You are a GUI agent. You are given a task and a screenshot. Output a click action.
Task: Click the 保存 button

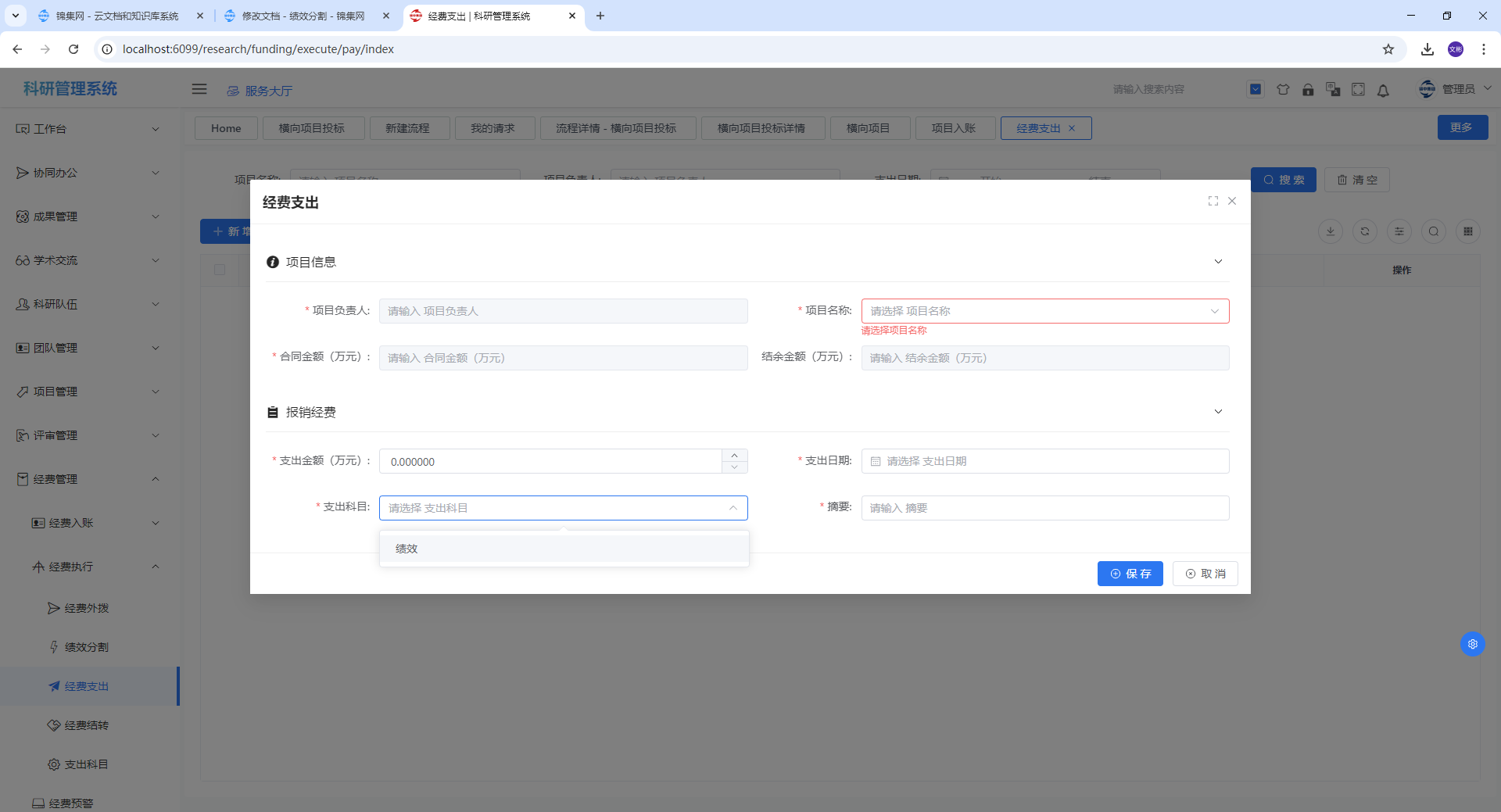(x=1130, y=574)
